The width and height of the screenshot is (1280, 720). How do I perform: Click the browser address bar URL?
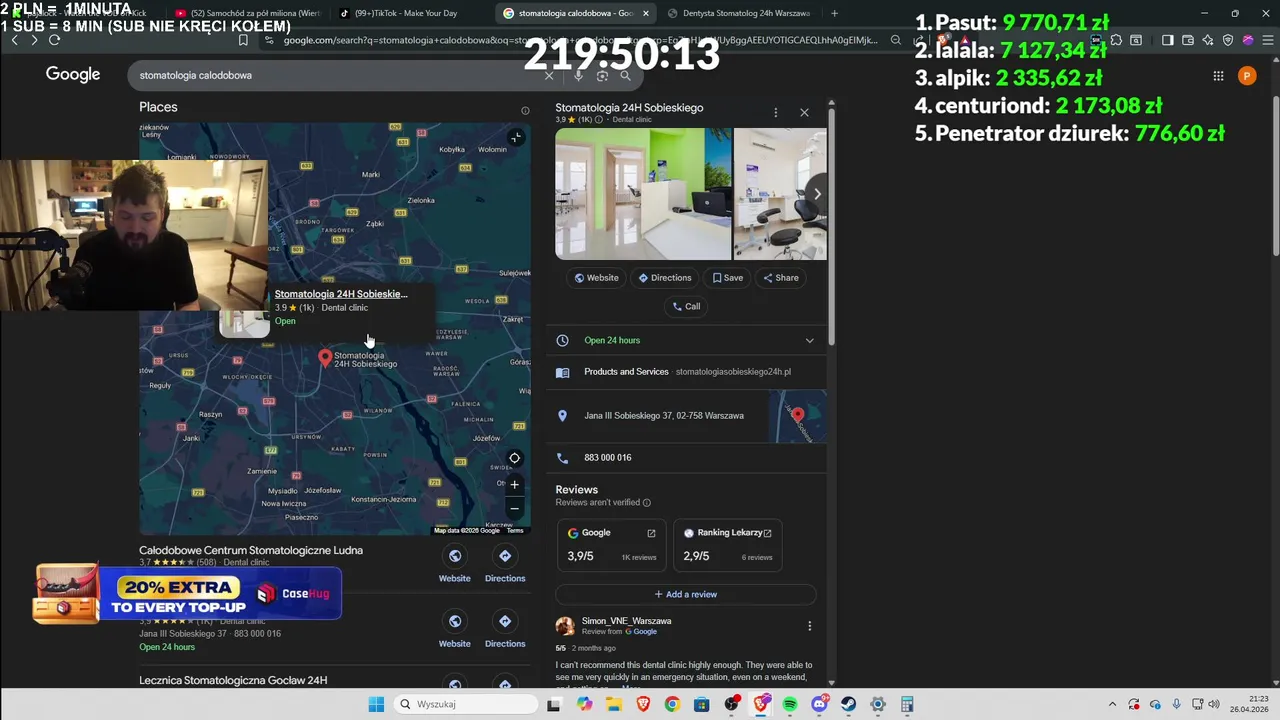pyautogui.click(x=580, y=40)
